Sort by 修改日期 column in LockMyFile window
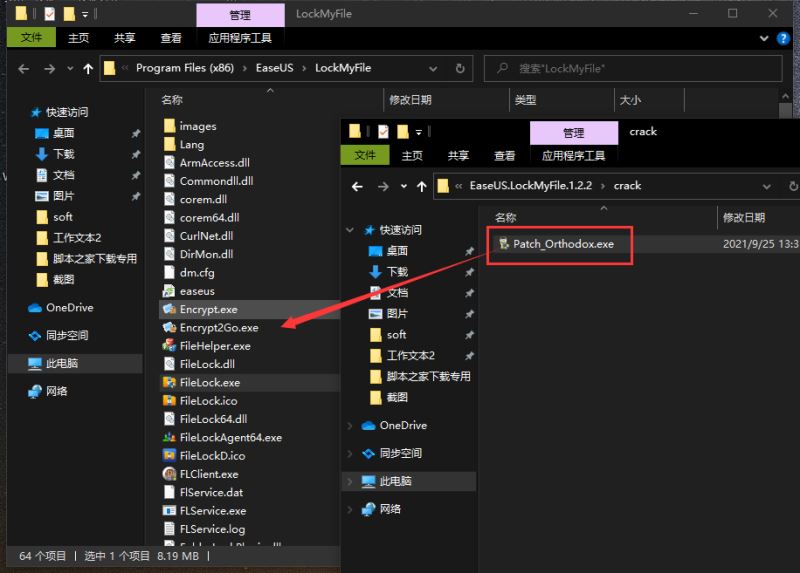This screenshot has width=800, height=573. 410,100
